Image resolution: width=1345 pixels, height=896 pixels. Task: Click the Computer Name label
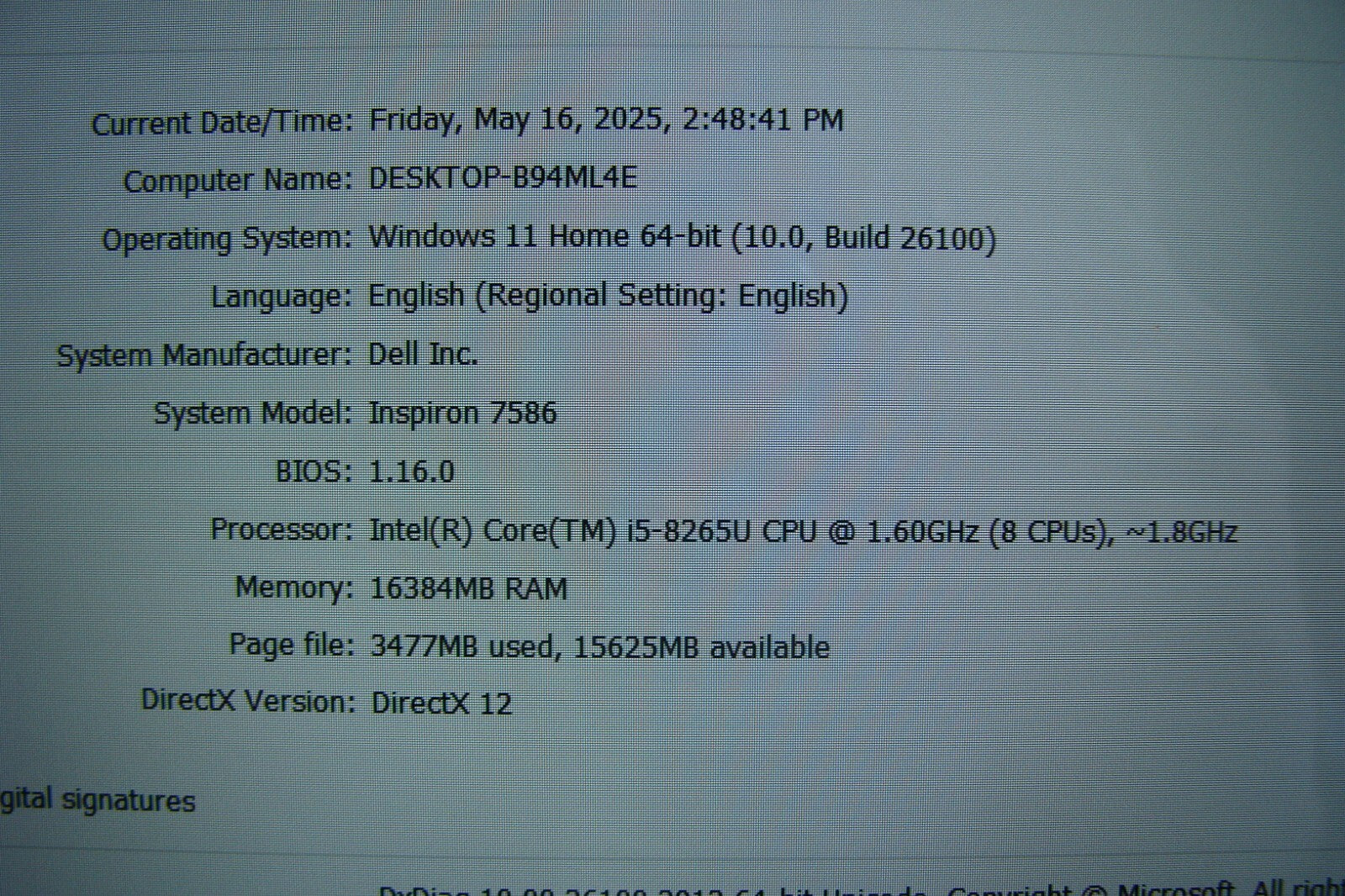237,181
